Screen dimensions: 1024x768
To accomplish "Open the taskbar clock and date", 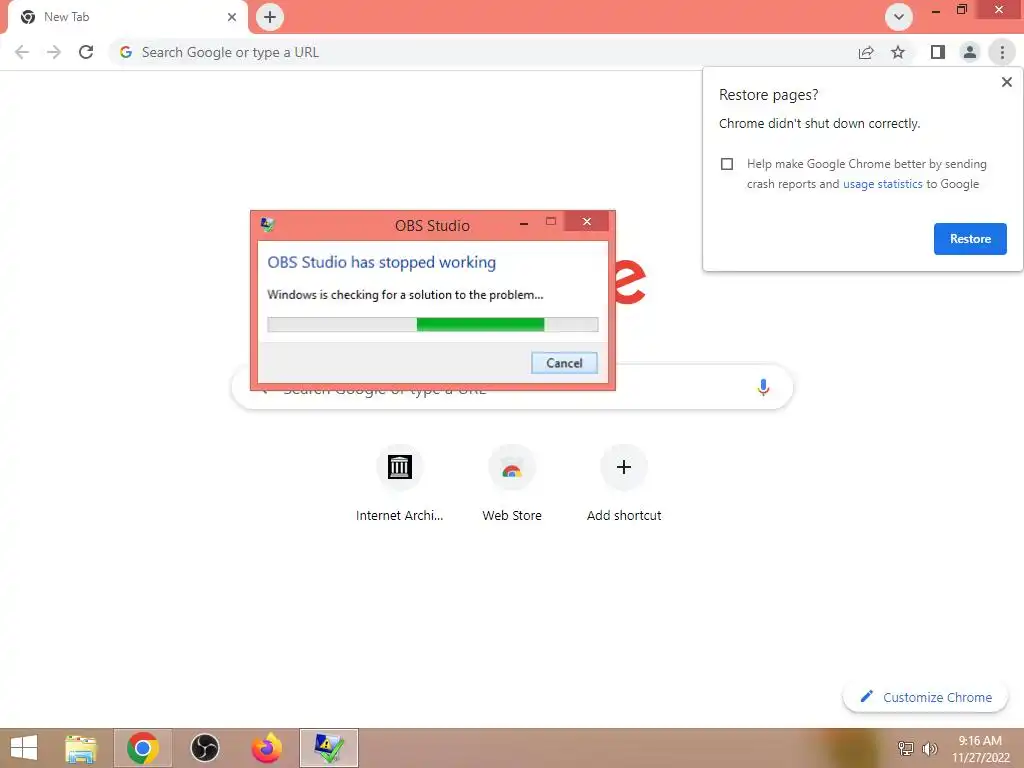I will 980,749.
